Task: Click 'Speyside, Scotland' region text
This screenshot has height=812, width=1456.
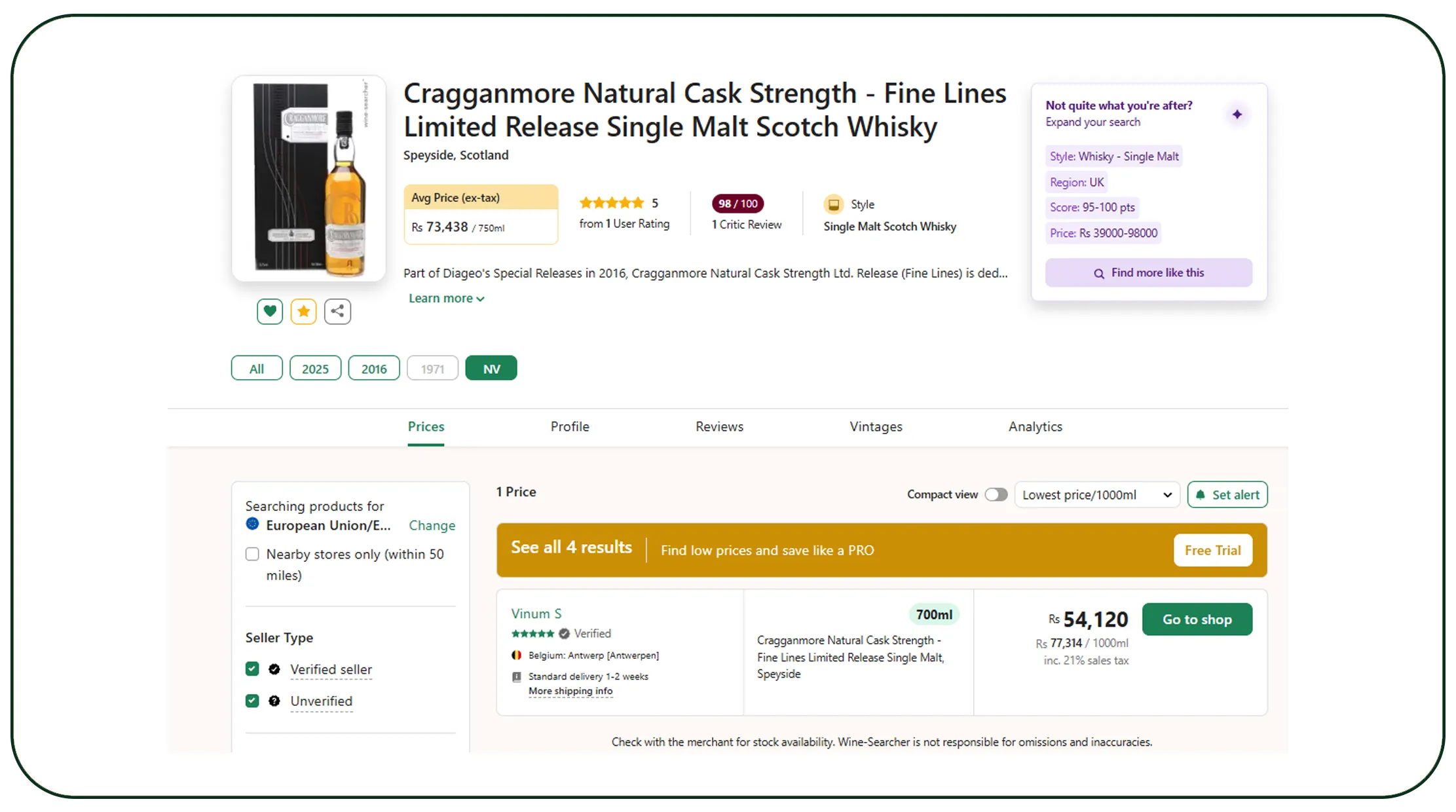Action: (x=456, y=155)
